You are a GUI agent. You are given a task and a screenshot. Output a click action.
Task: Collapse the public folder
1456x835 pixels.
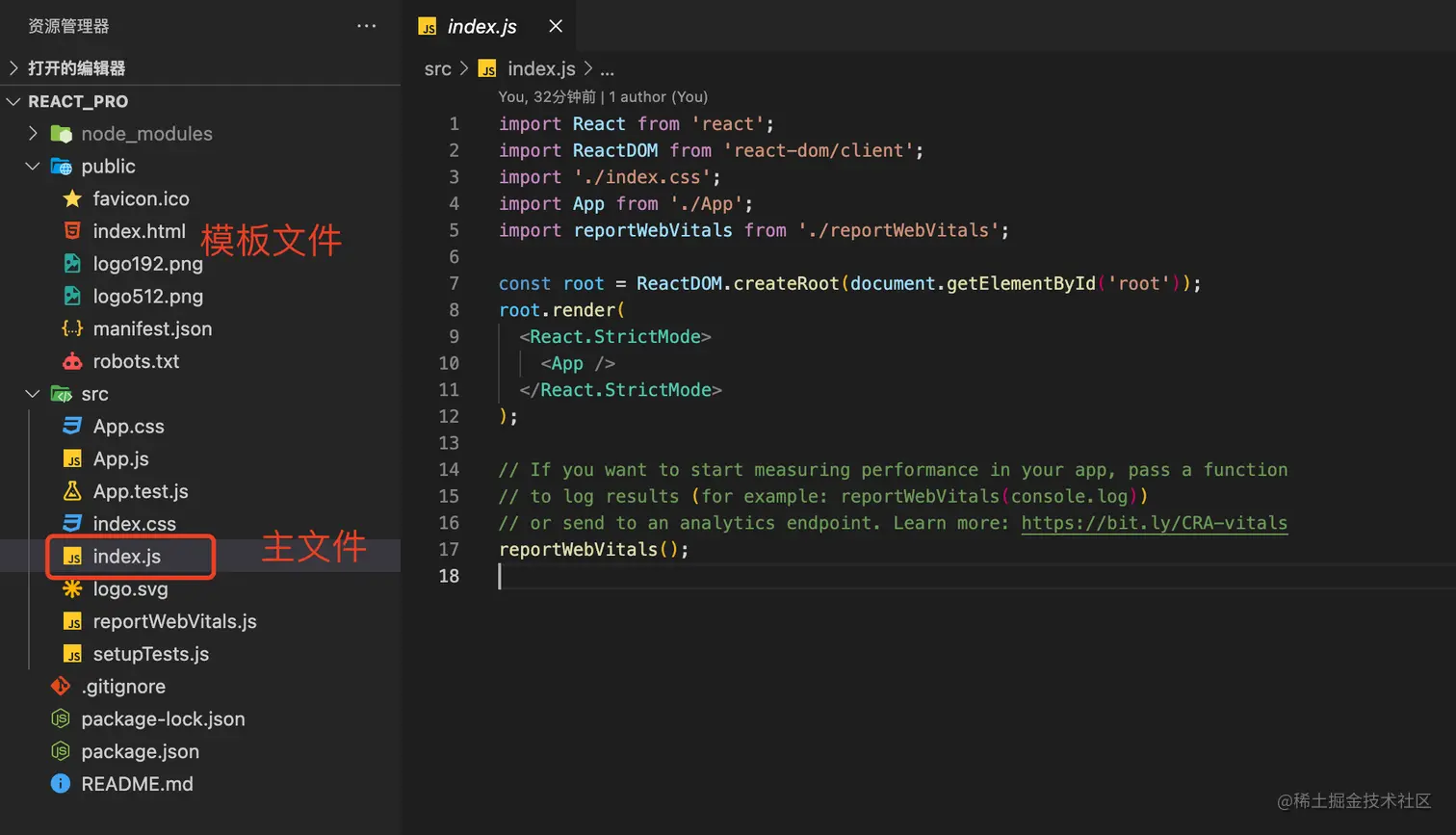(33, 167)
